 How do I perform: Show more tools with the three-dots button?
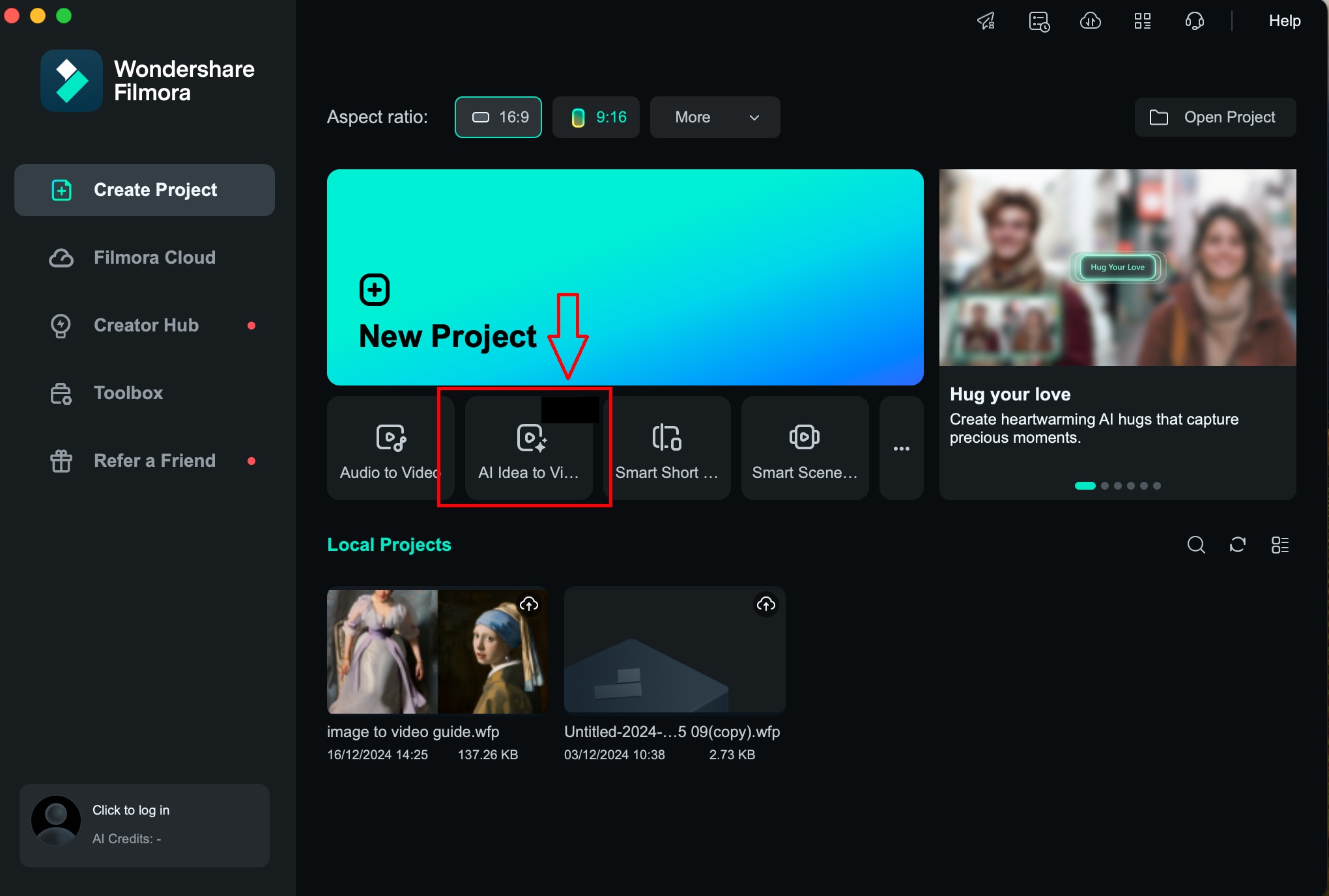coord(902,448)
